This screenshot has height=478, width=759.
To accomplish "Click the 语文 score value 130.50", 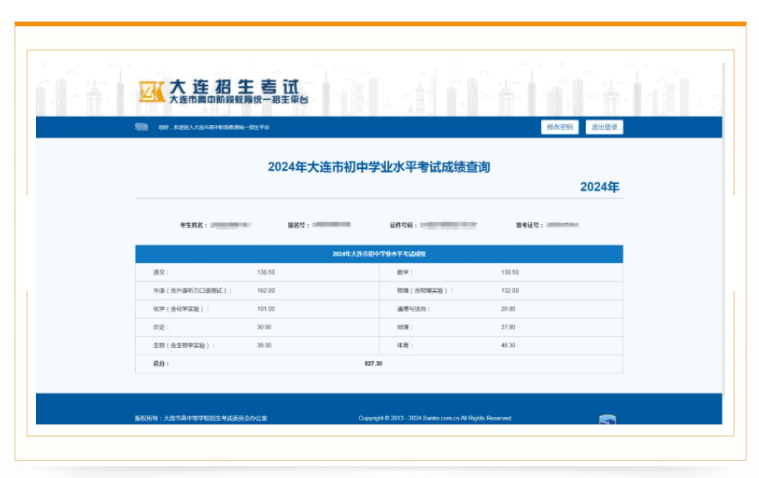I will click(266, 272).
